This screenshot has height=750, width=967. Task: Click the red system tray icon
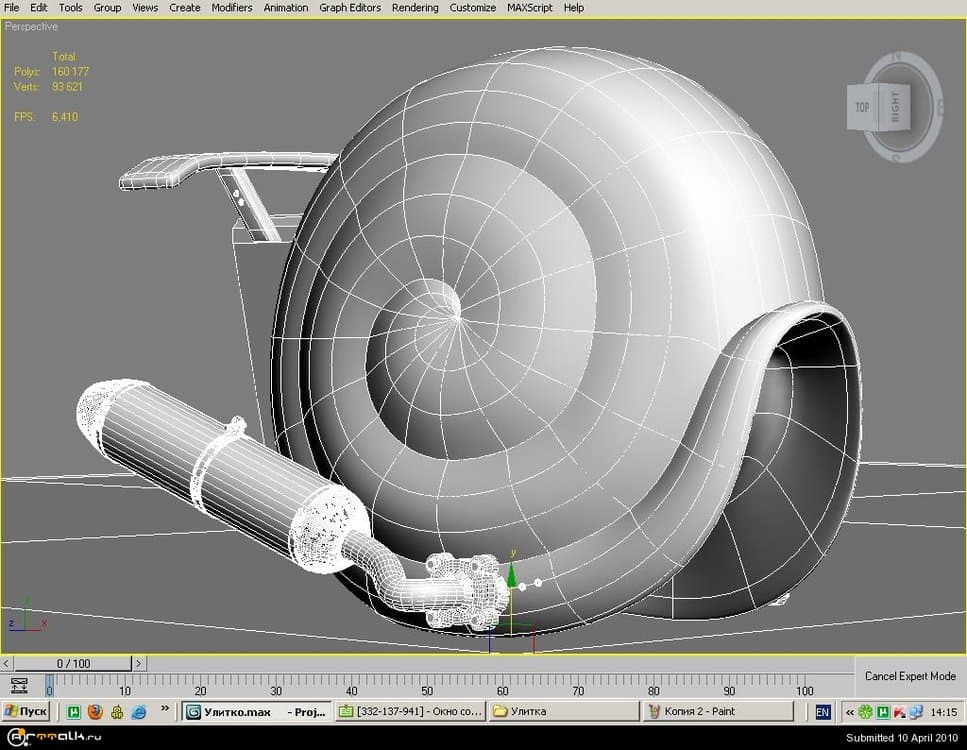tap(899, 712)
